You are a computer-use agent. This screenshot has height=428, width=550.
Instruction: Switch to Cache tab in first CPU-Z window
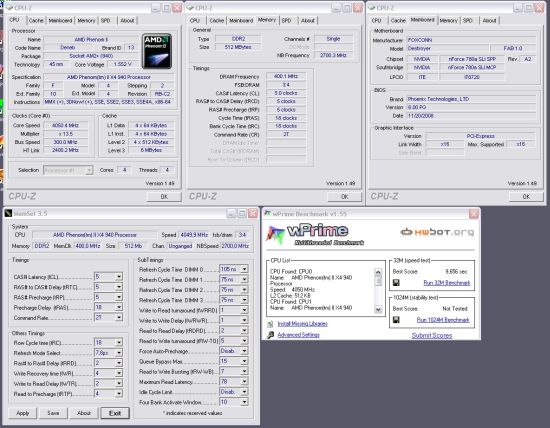pos(36,21)
